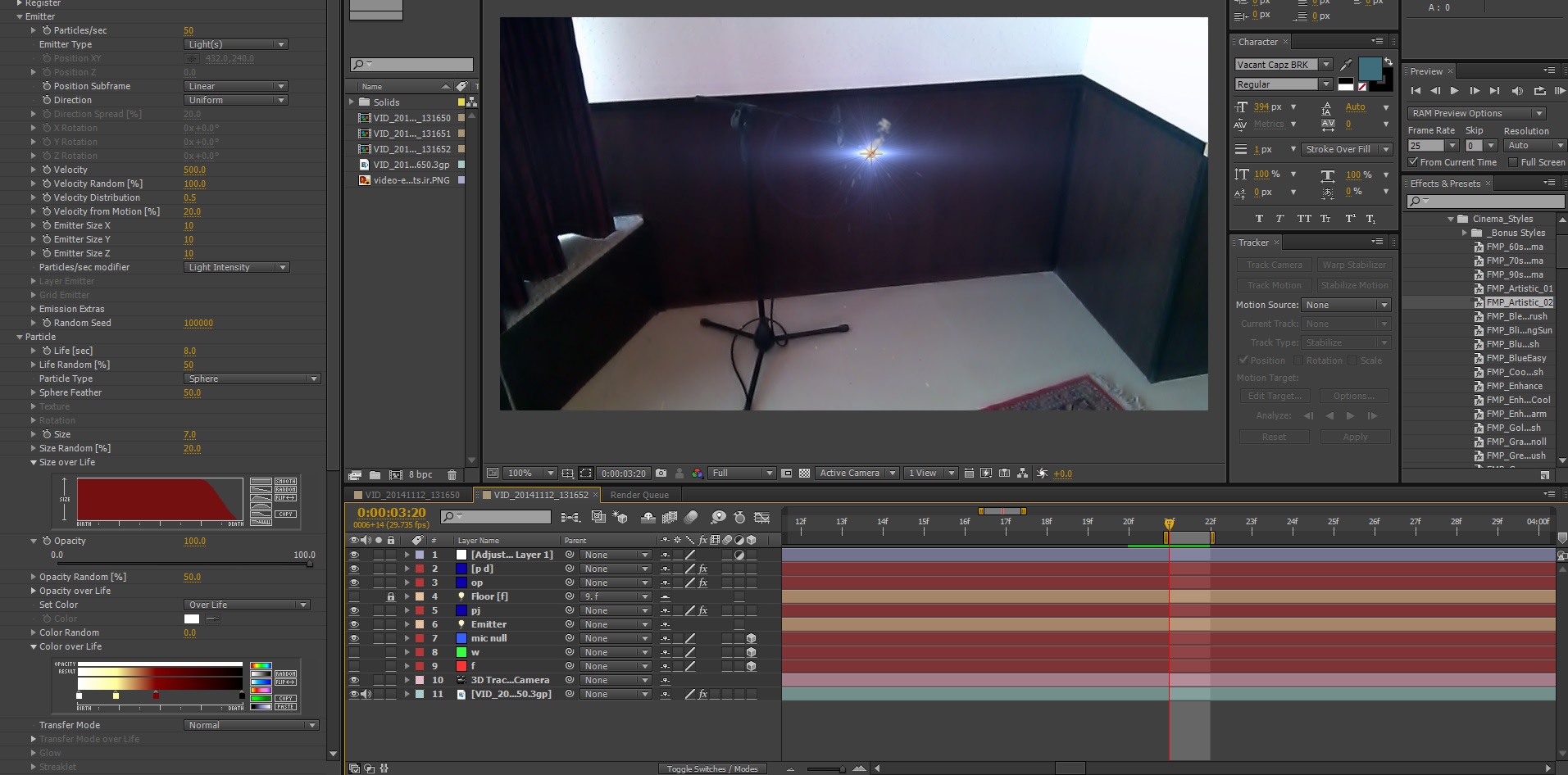Screen dimensions: 1568x775
Task: Toggle transparency grid in viewer toolbar
Action: pos(805,474)
